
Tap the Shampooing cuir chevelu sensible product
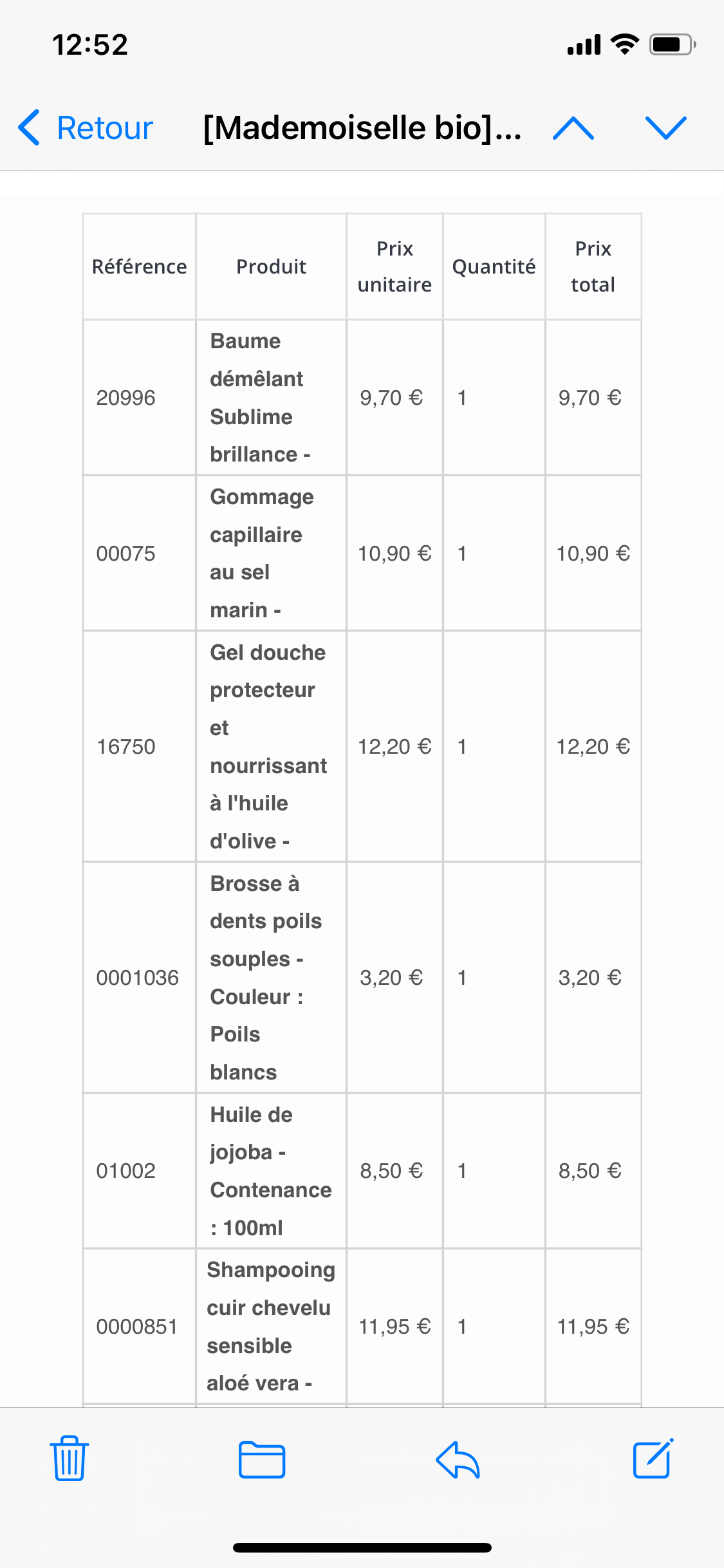pos(270,1327)
